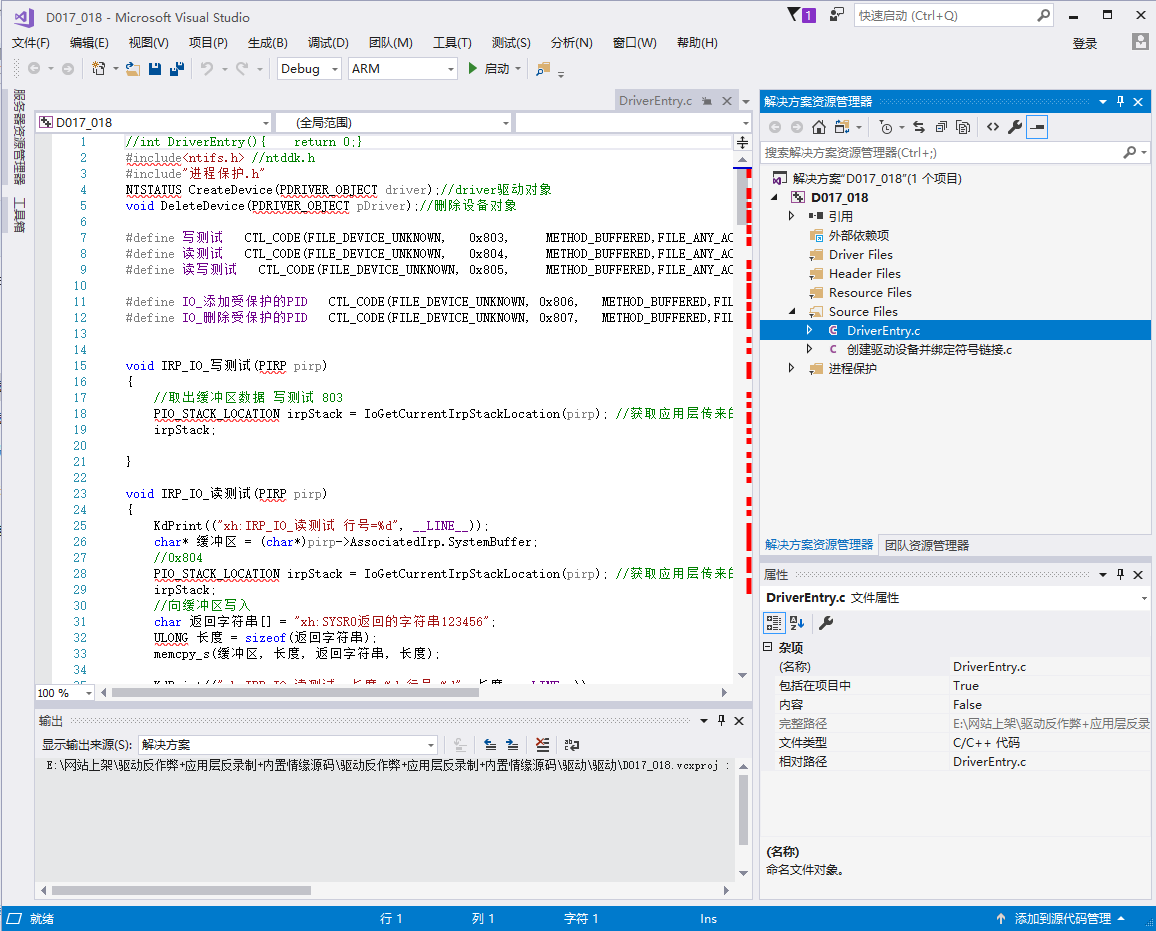The image size is (1156, 931).
Task: Click the 启动 start debugging button
Action: (x=488, y=69)
